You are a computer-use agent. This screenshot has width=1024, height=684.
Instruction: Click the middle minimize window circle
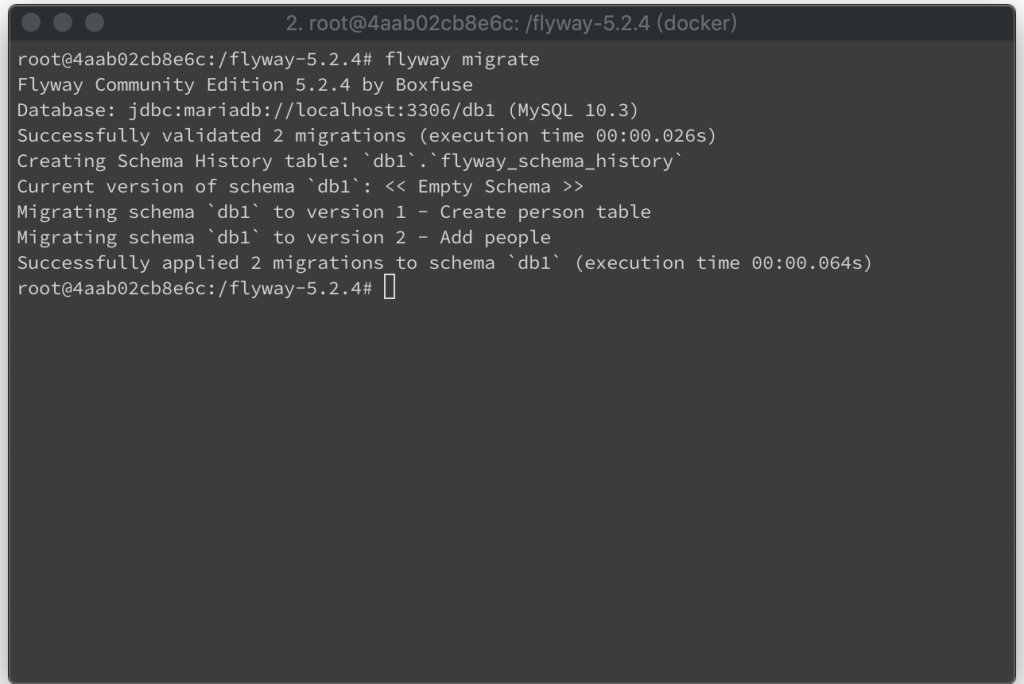click(x=63, y=22)
